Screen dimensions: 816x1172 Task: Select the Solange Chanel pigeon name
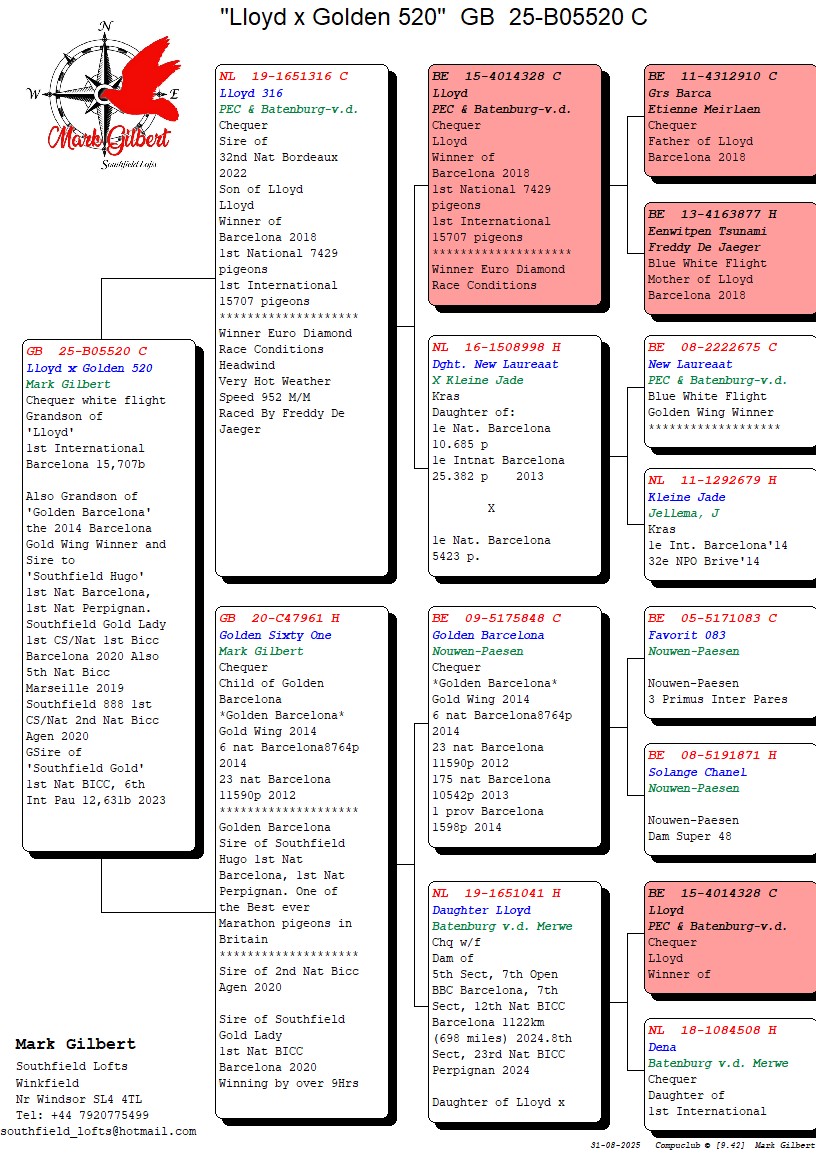pos(697,772)
